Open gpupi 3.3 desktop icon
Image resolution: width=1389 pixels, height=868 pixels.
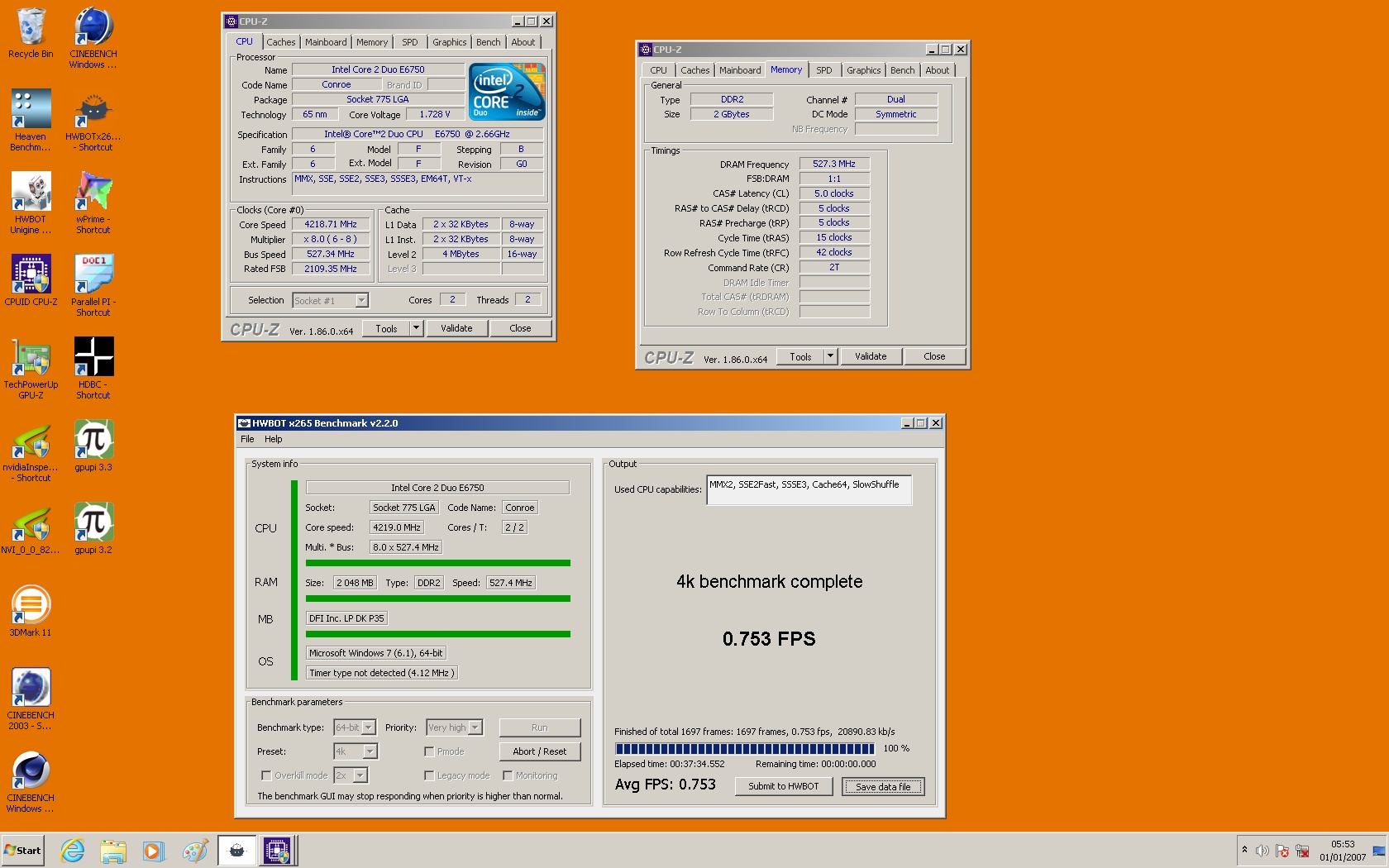93,446
